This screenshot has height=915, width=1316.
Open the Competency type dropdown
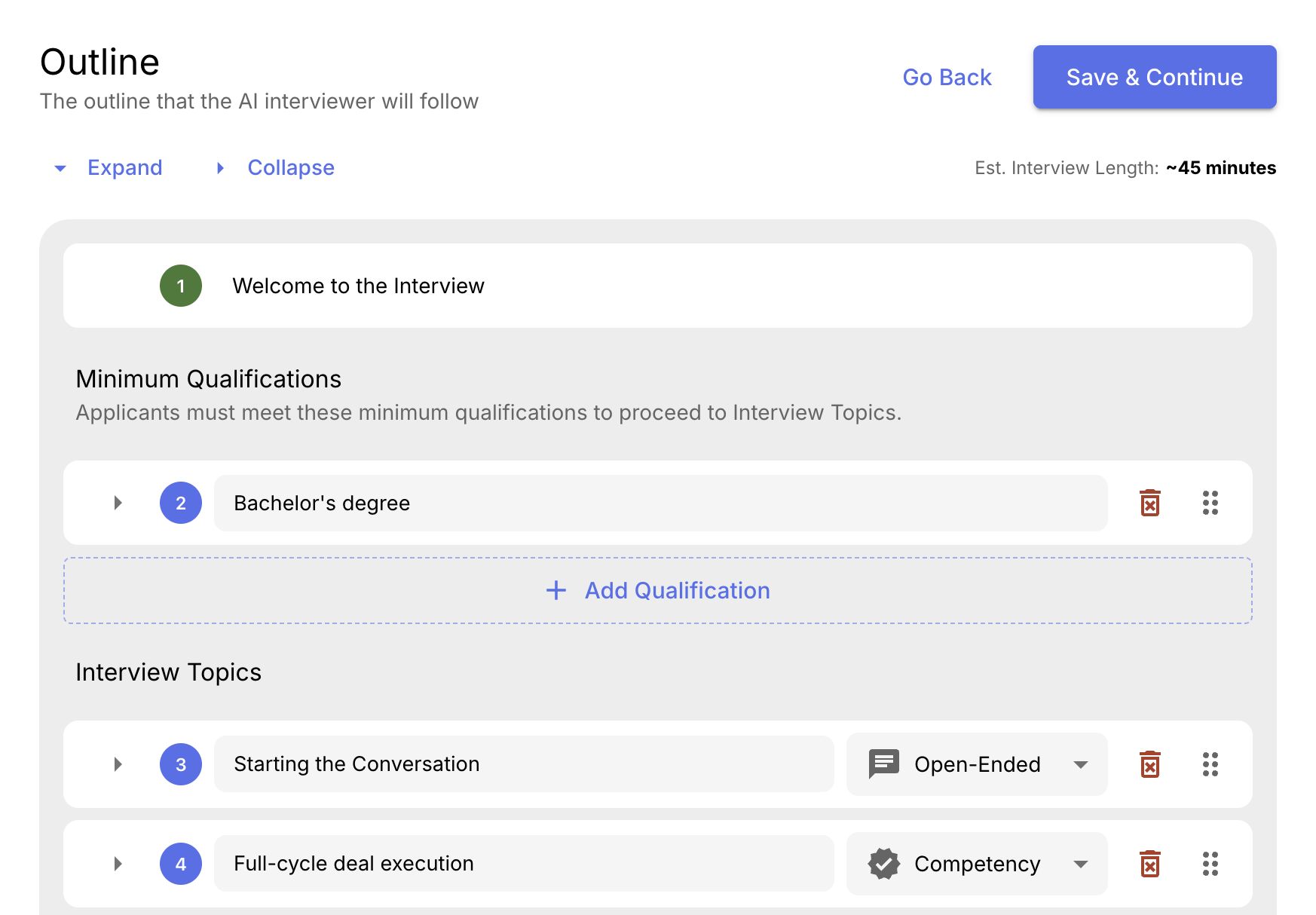pyautogui.click(x=1080, y=864)
